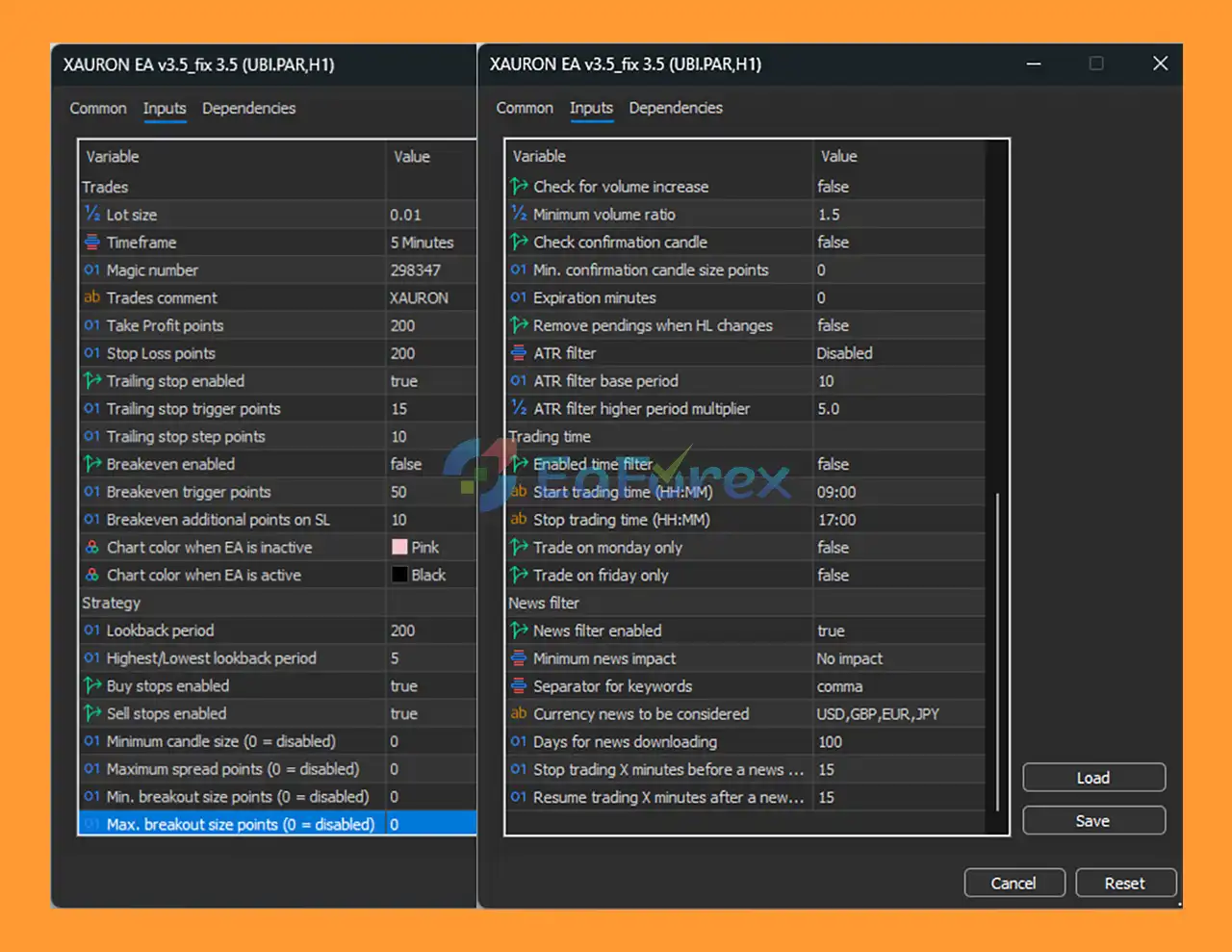The width and height of the screenshot is (1232, 952).
Task: Toggle the Trailing stop enabled value
Action: coord(404,381)
